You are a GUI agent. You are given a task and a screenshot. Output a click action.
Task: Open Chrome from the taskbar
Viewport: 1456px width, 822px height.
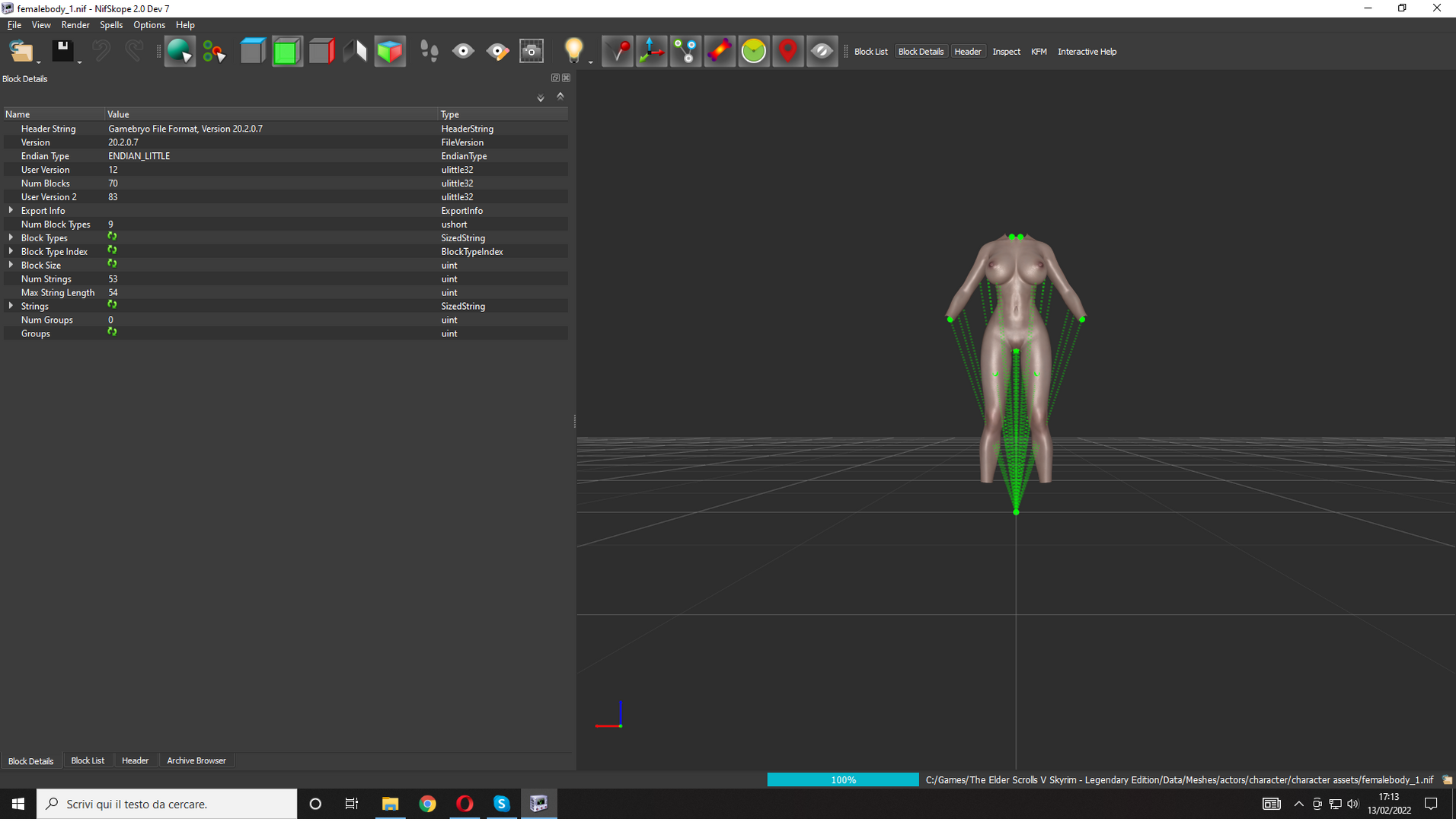point(427,804)
